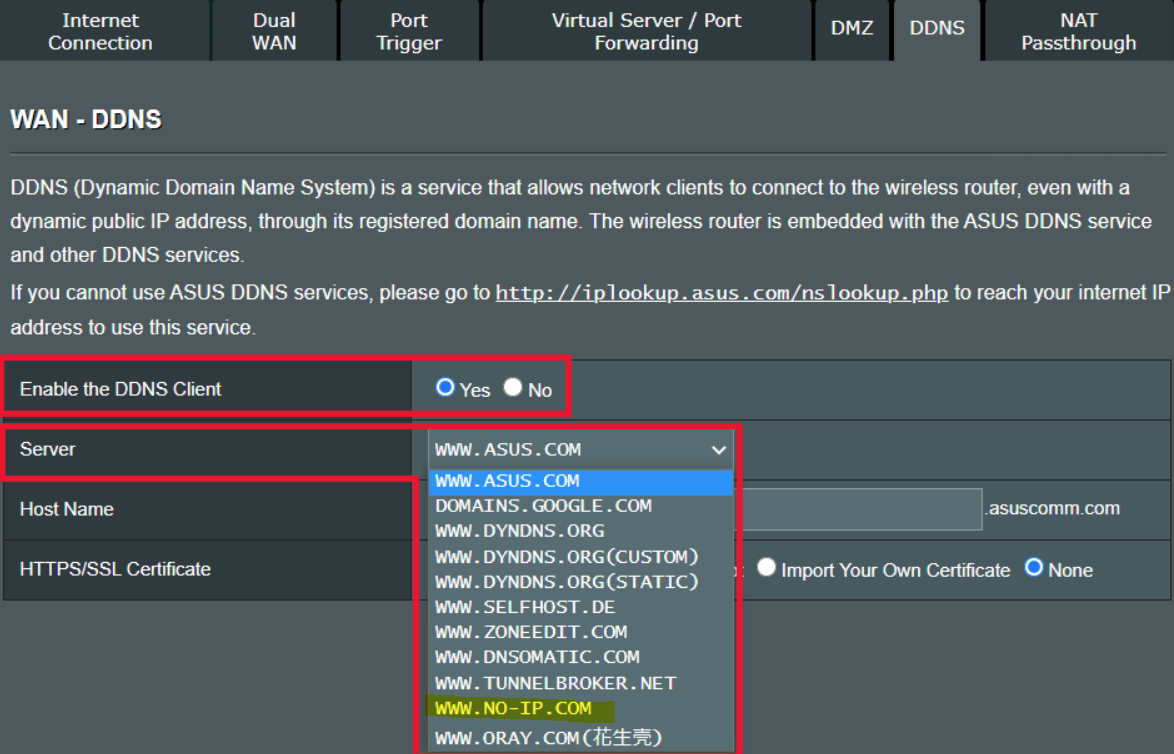Select WWW.NO-IP.COM from the server list
The image size is (1174, 754).
[580, 708]
